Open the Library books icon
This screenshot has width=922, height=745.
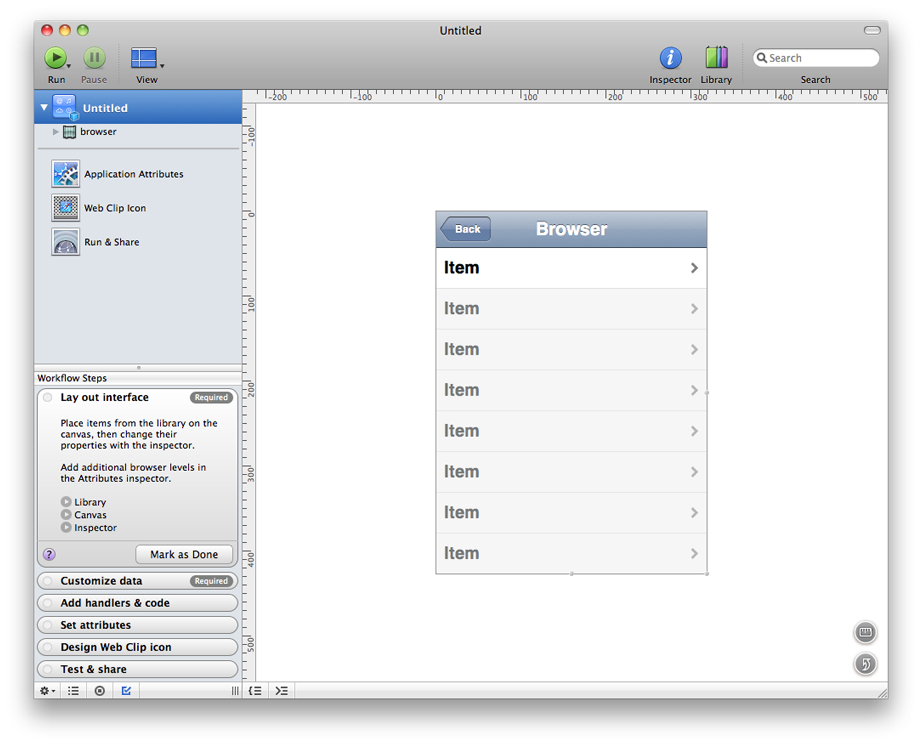716,58
